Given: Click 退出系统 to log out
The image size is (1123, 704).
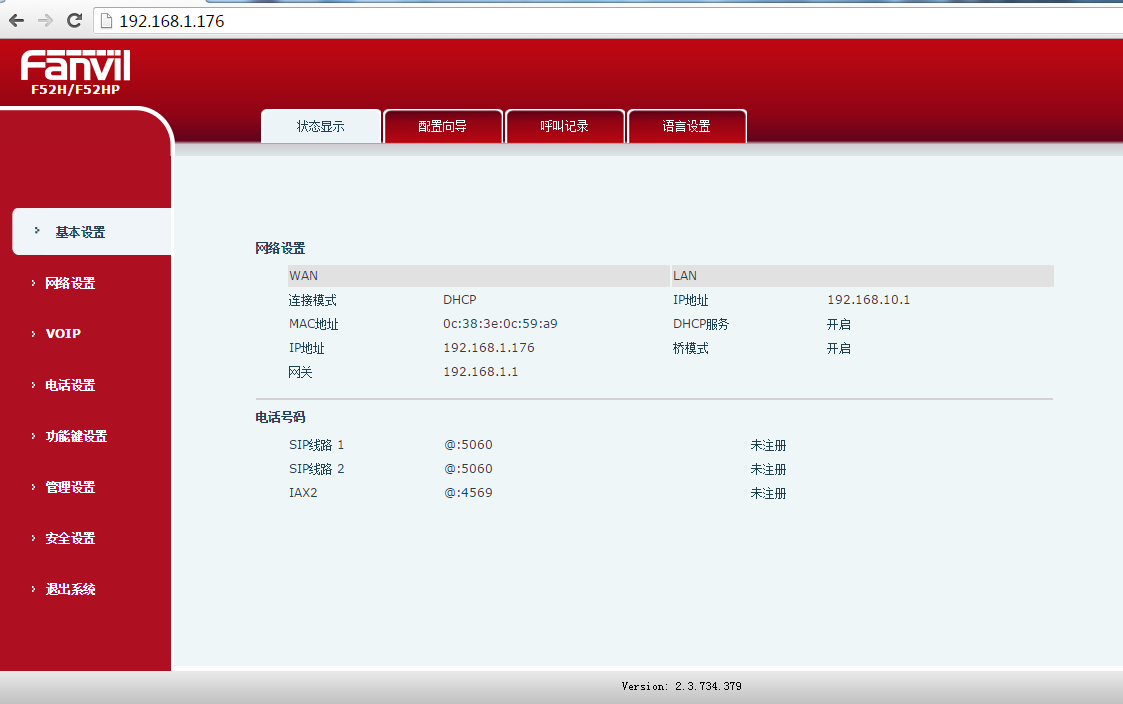Looking at the screenshot, I should [70, 589].
